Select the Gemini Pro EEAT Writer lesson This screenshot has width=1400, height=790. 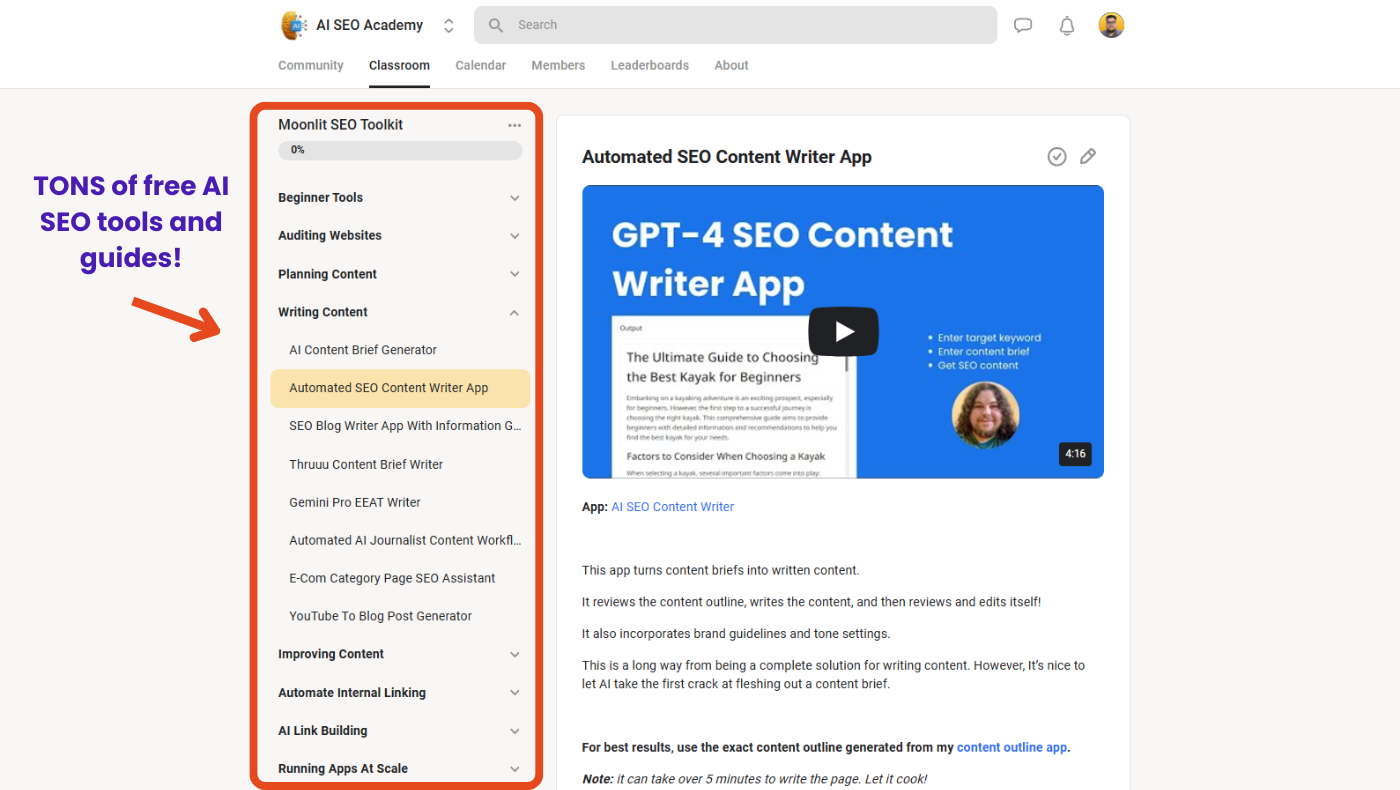[355, 502]
